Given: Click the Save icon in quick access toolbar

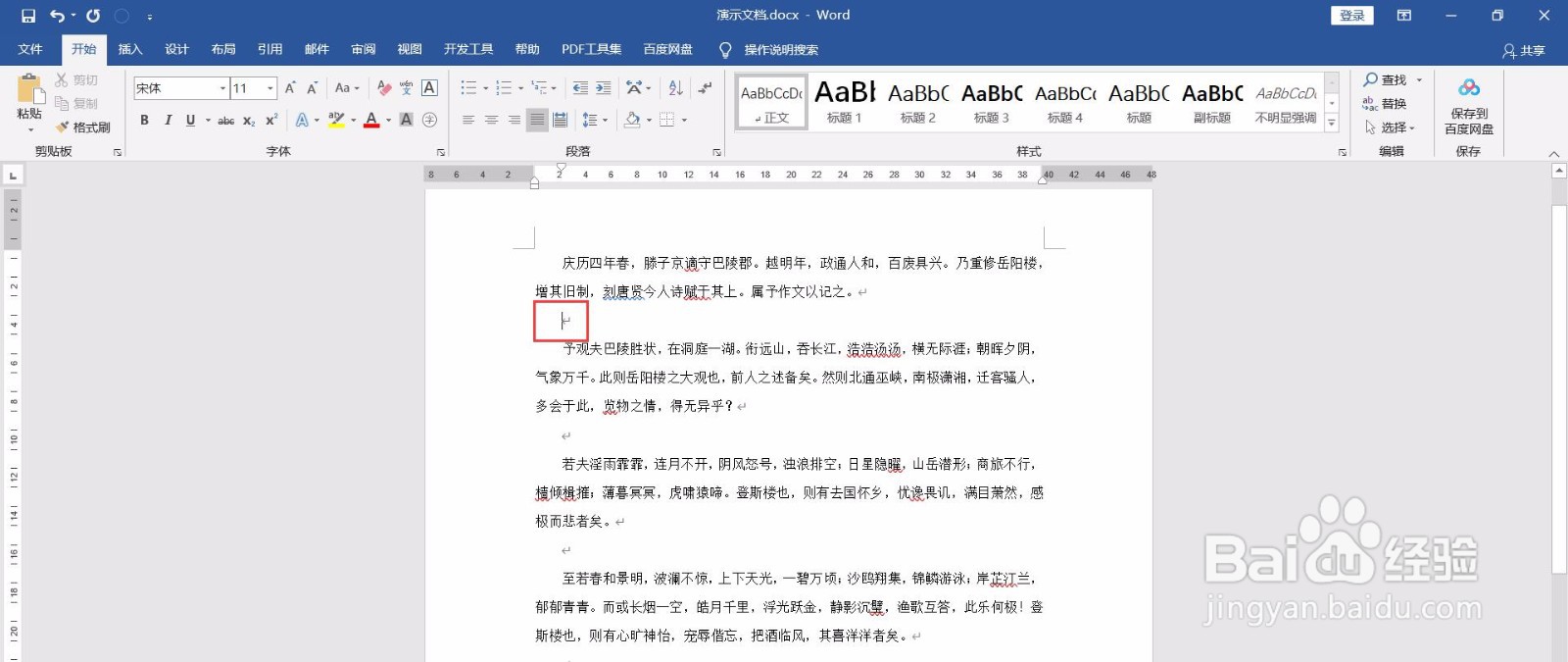Looking at the screenshot, I should pyautogui.click(x=27, y=16).
